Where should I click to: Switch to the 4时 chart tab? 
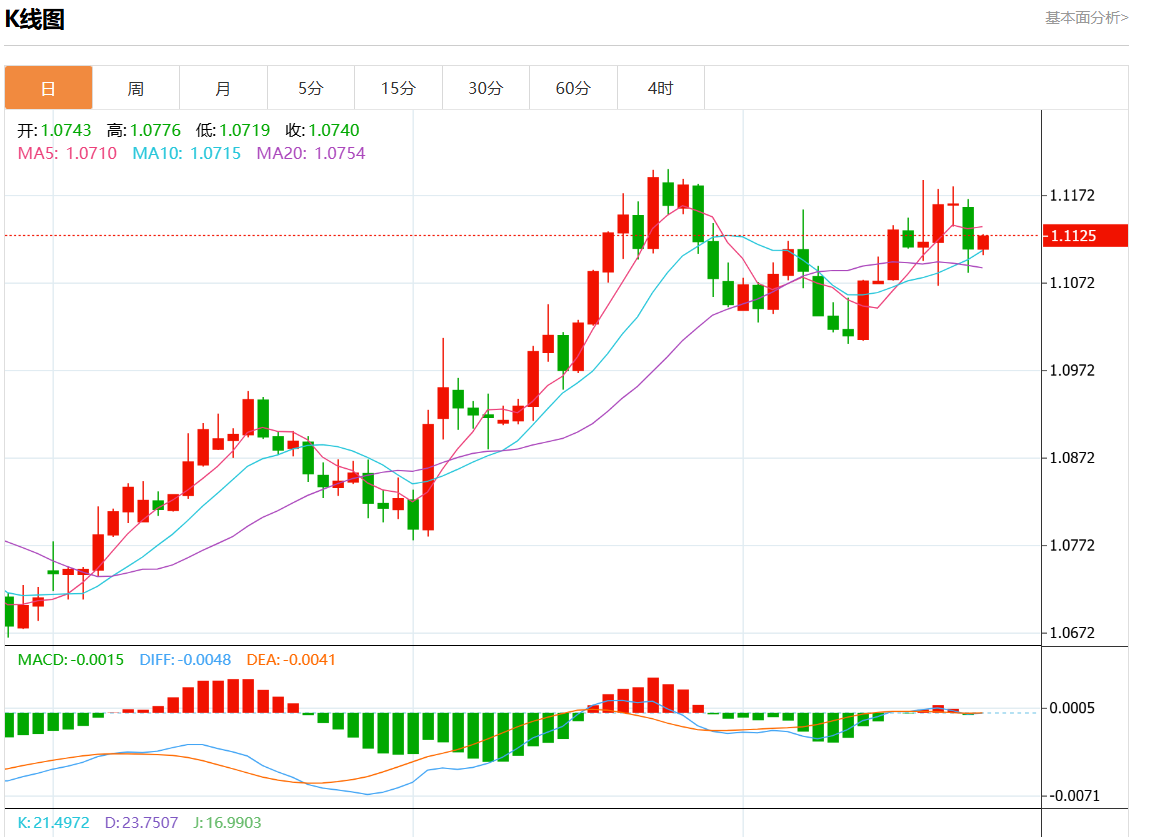coord(660,88)
